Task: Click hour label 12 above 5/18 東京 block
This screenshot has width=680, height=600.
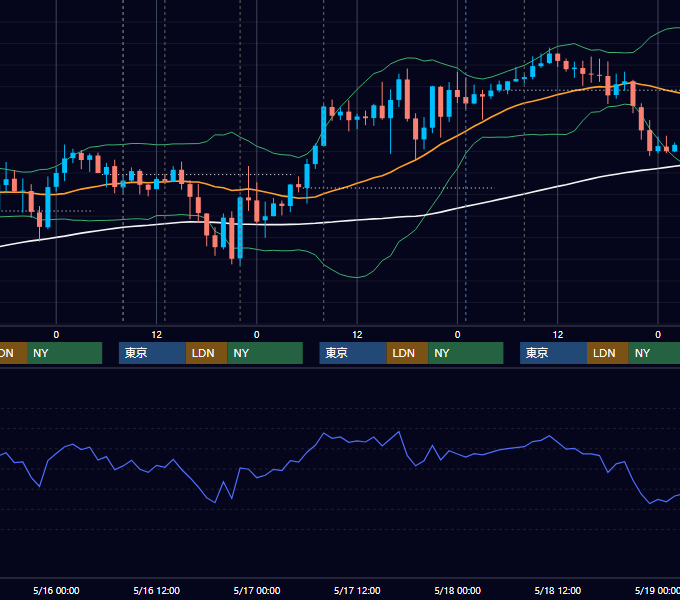Action: [558, 335]
